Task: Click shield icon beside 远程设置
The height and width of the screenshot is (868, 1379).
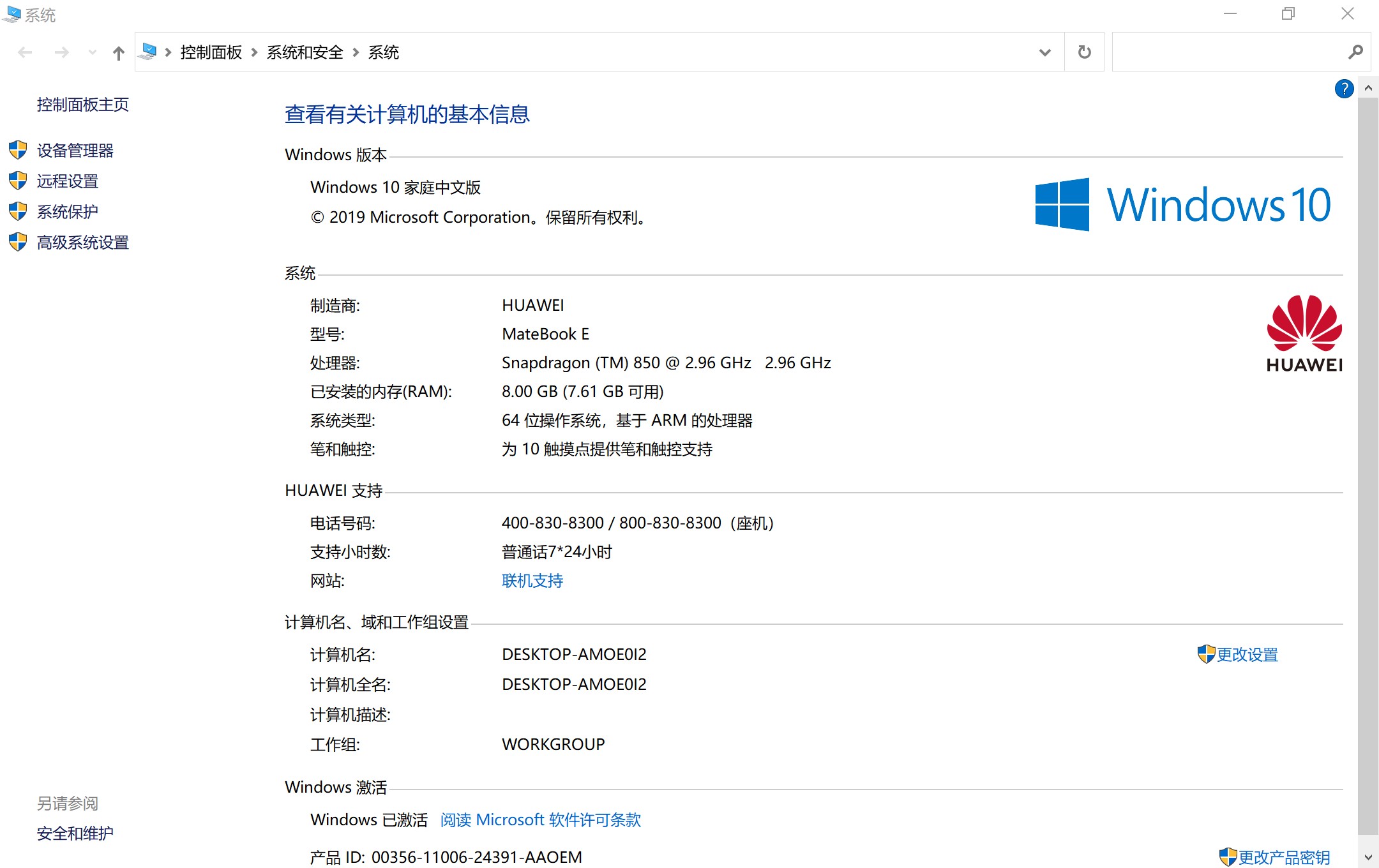Action: click(x=18, y=181)
